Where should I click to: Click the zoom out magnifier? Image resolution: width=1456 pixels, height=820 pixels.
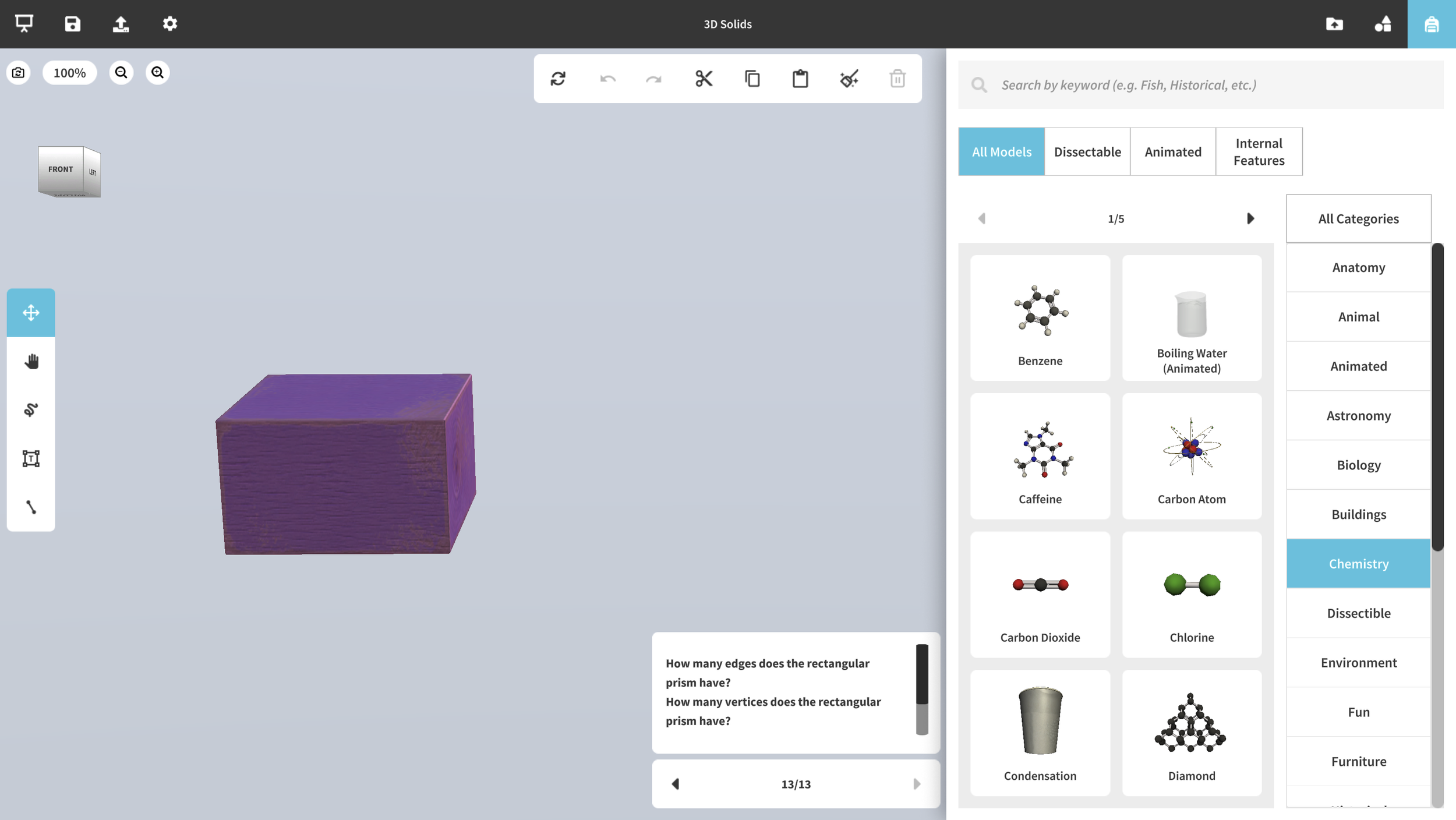(x=121, y=73)
